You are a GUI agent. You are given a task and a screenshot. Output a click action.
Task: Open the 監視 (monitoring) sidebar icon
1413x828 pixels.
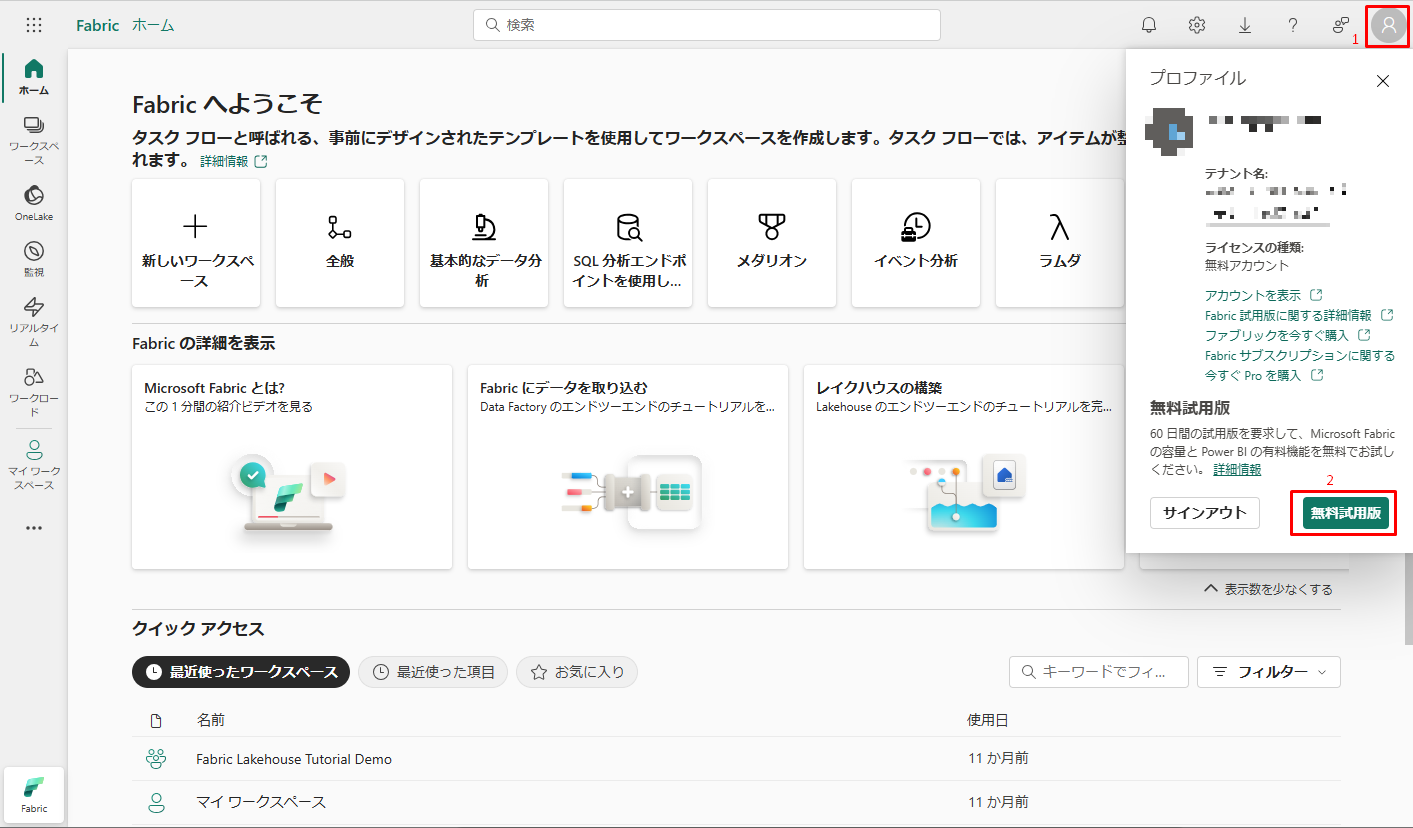coord(34,258)
